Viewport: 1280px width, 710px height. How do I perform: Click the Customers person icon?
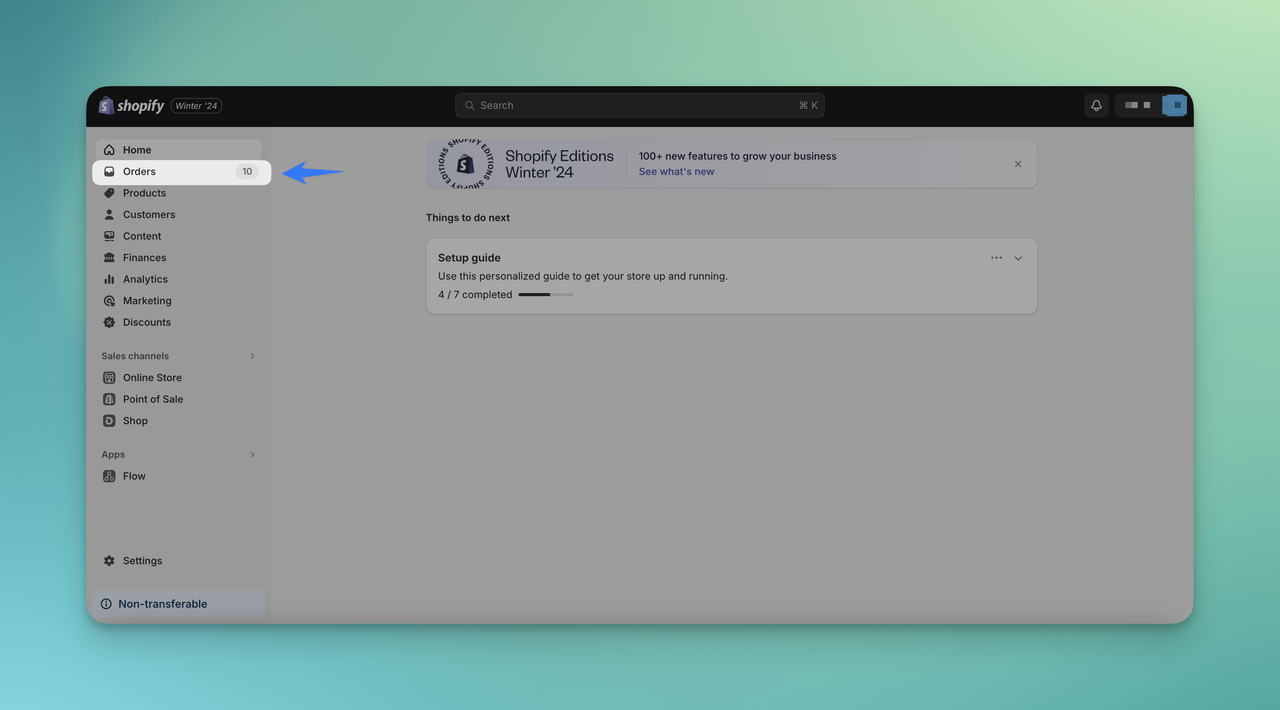(109, 214)
